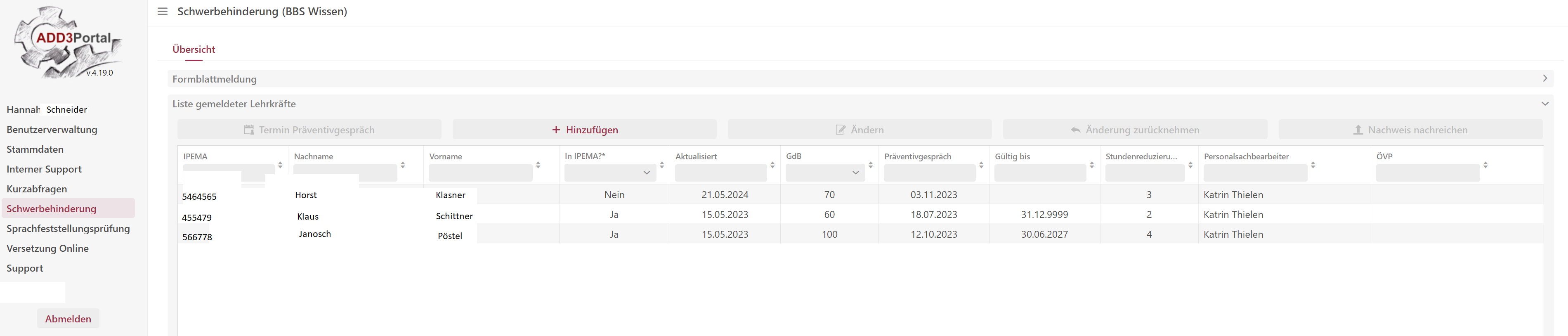Collapse Liste gemeldeter Lehrkräfte panel
1568x336 pixels.
(x=1544, y=104)
